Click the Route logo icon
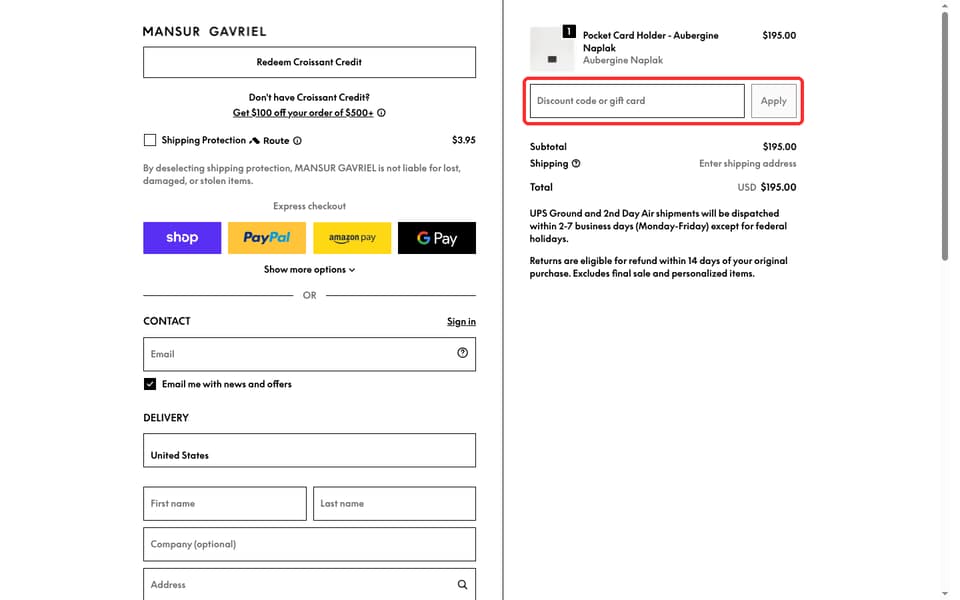 pyautogui.click(x=255, y=141)
